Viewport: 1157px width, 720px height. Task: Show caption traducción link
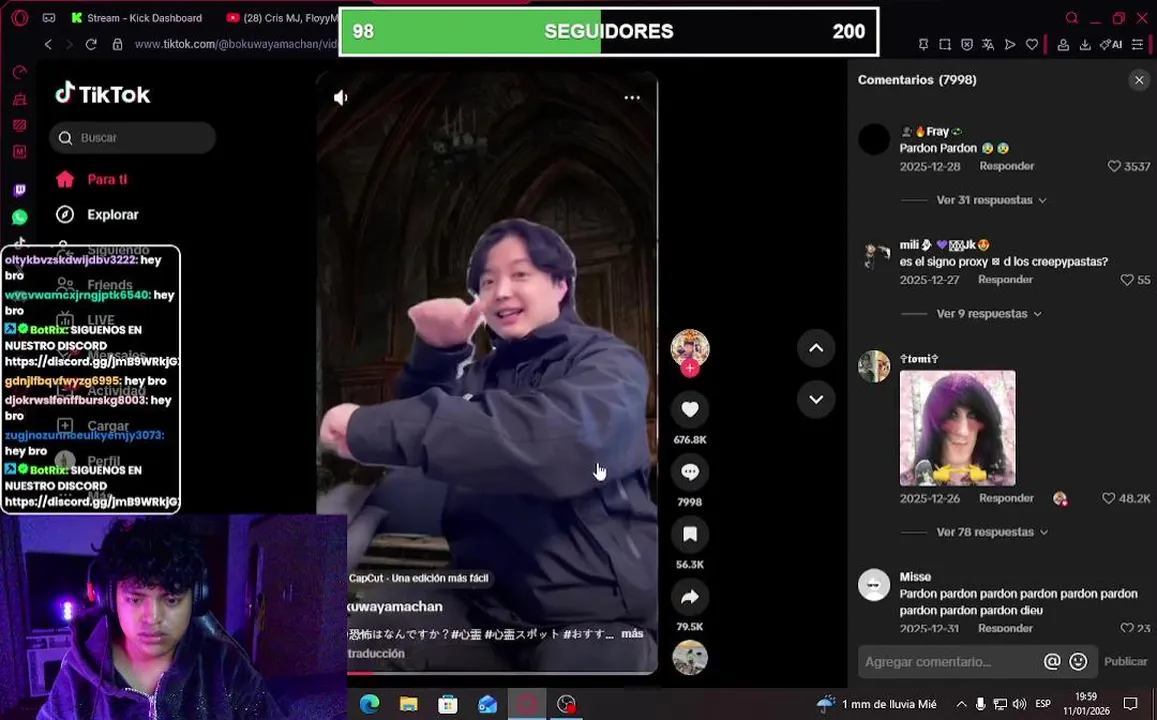376,654
